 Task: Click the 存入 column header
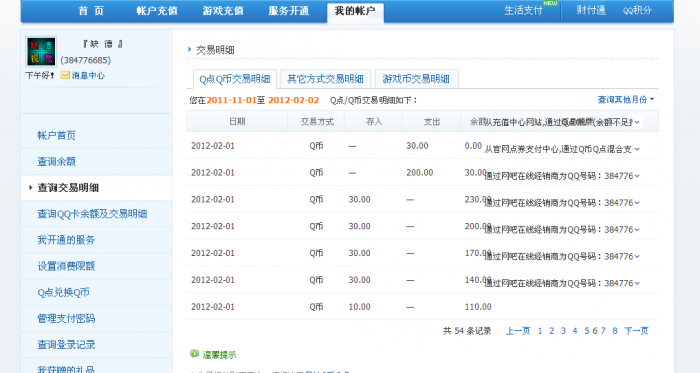(374, 121)
